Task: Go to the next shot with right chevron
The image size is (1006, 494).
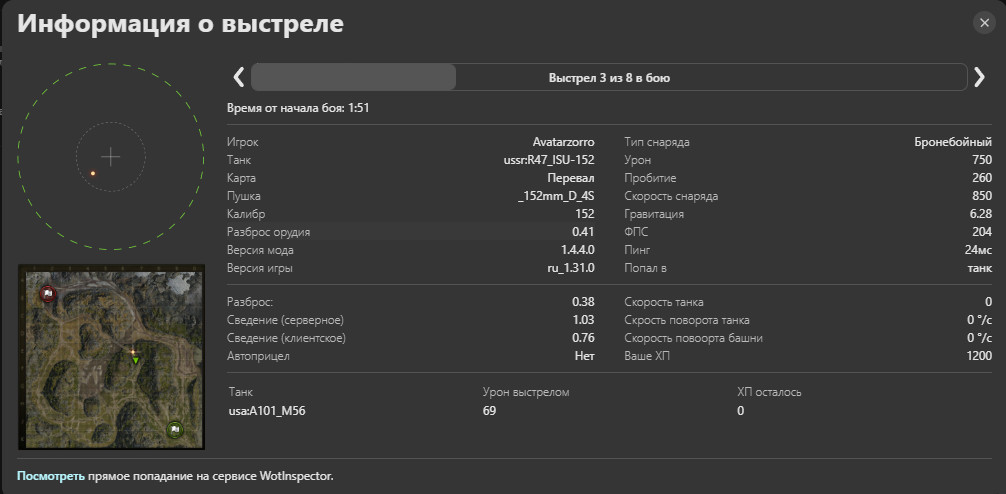Action: pyautogui.click(x=979, y=77)
